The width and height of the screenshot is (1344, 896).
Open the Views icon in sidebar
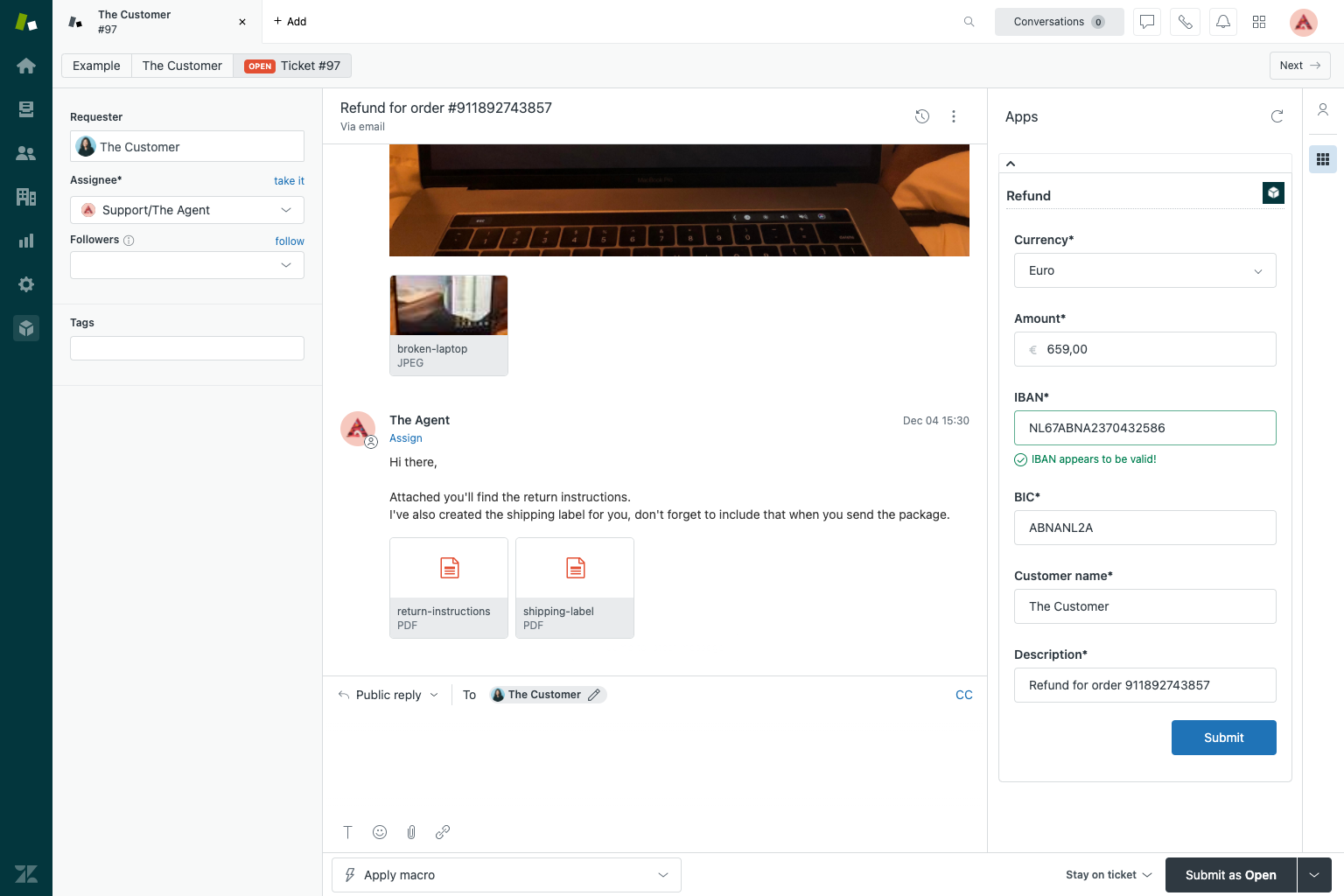point(26,109)
